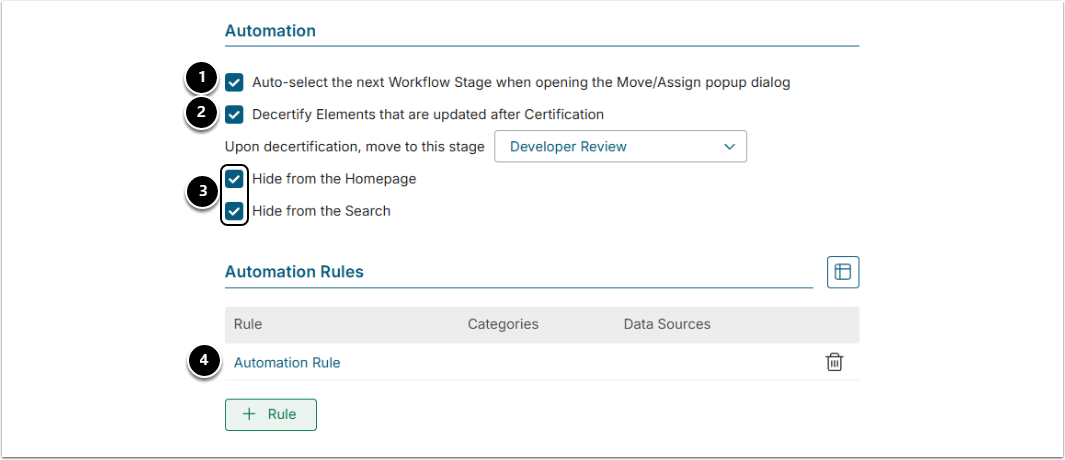The image size is (1065, 460).
Task: Open the Developer Review stage dropdown
Action: click(620, 146)
